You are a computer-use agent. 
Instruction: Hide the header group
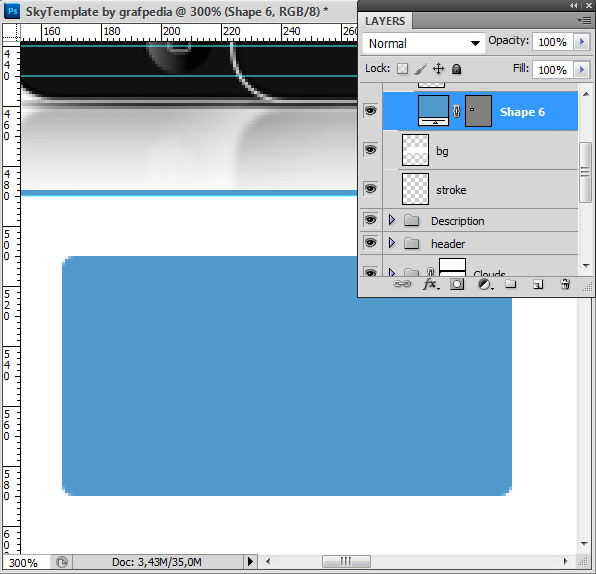pos(370,242)
